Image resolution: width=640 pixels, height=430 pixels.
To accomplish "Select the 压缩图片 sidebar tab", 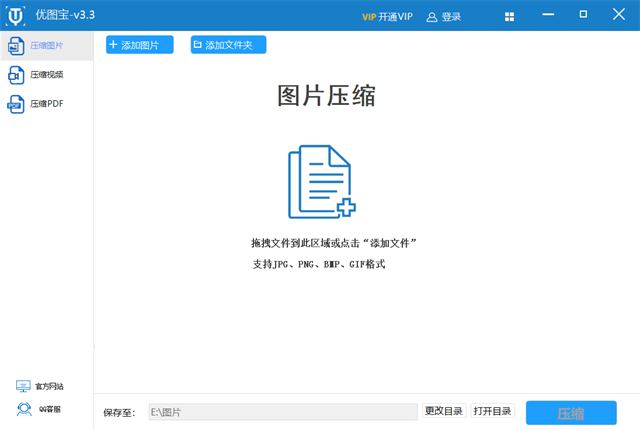I will (46, 46).
